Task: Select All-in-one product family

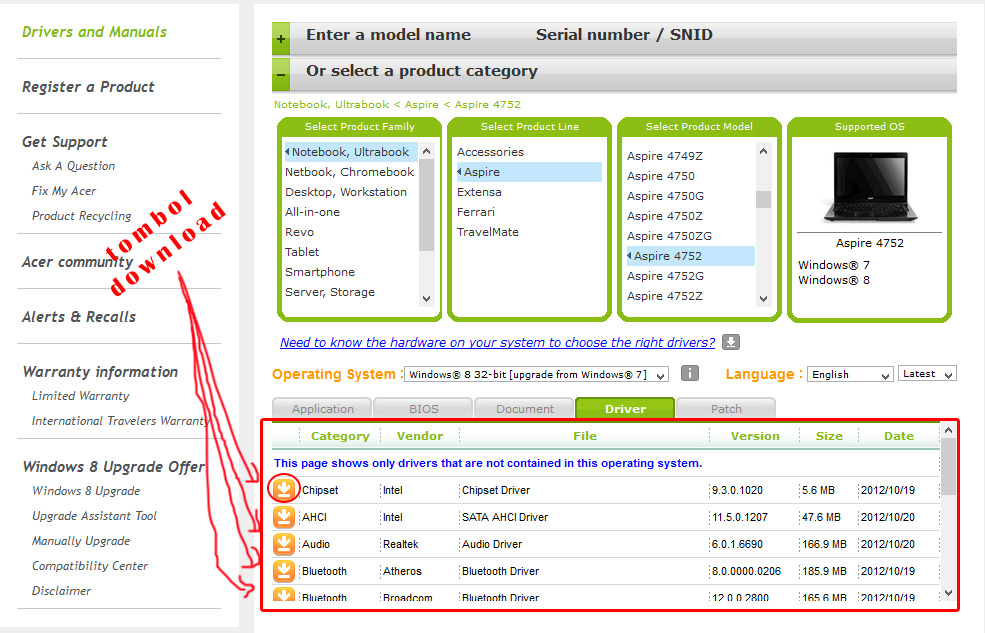Action: point(312,212)
